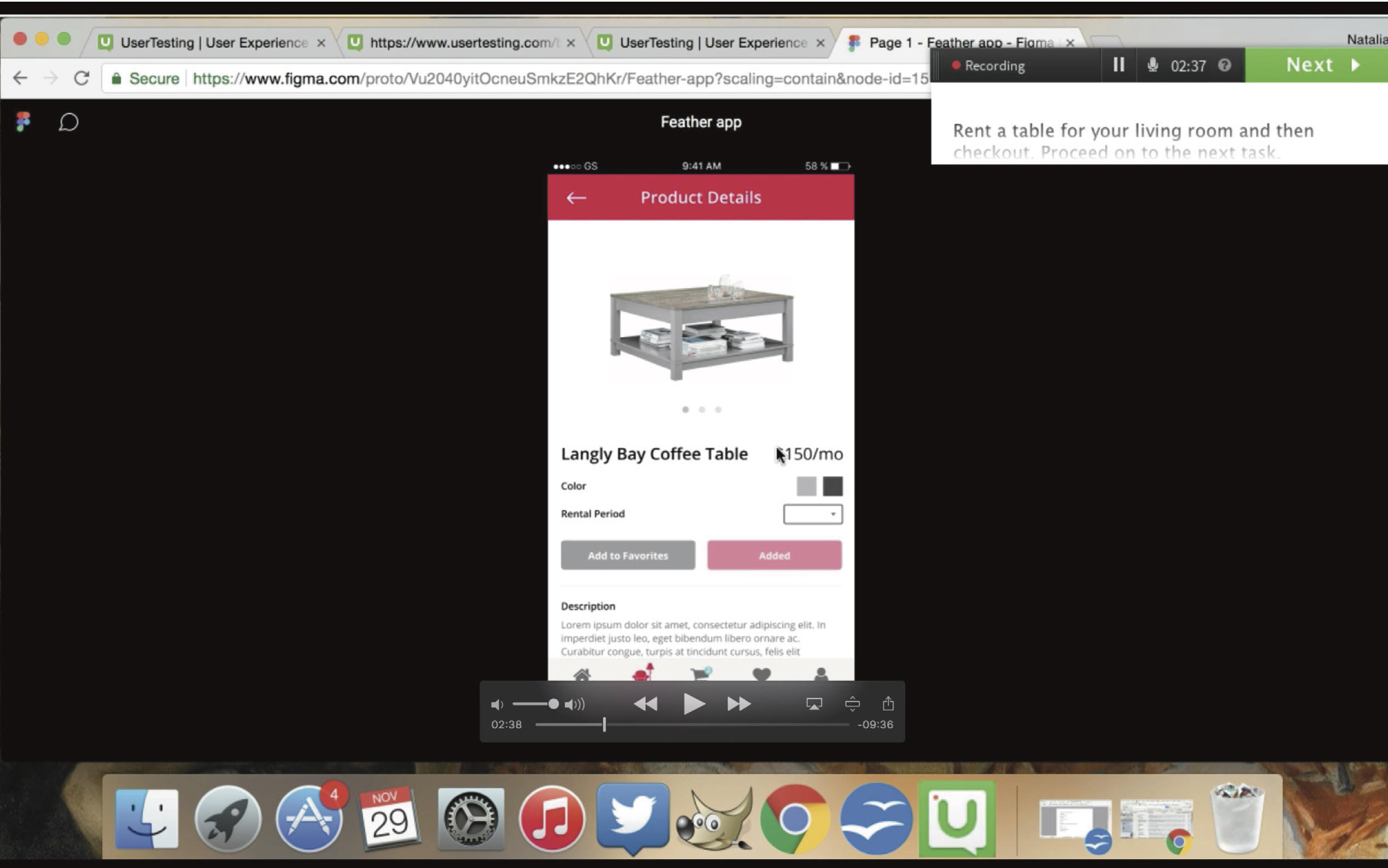Viewport: 1388px width, 868px height.
Task: Click Add to Favorites button
Action: [628, 555]
